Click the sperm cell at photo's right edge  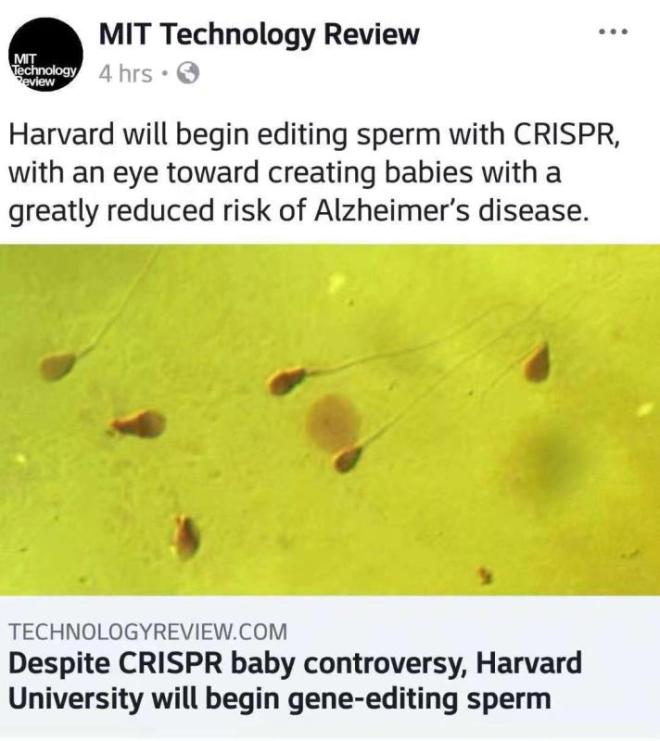pos(537,362)
